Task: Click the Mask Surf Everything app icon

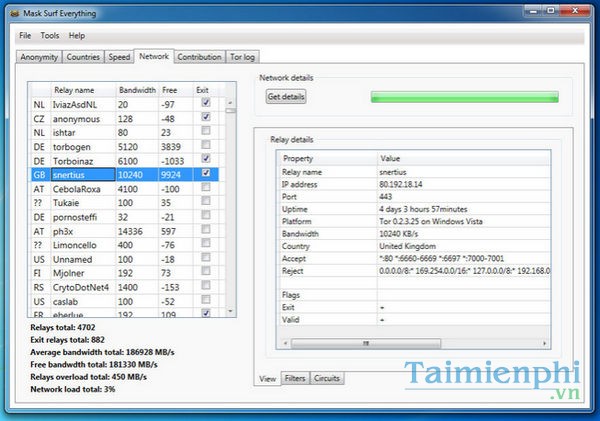Action: [15, 14]
